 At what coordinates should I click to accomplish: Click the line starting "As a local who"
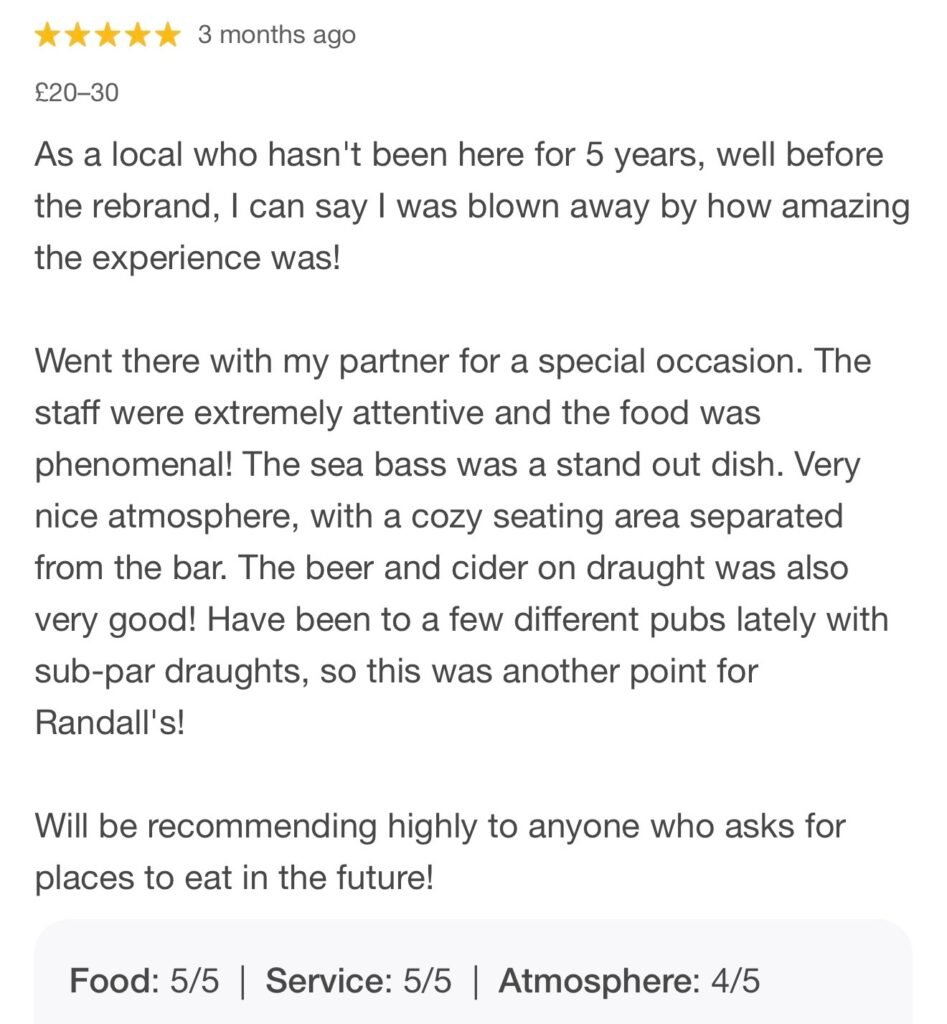[459, 156]
